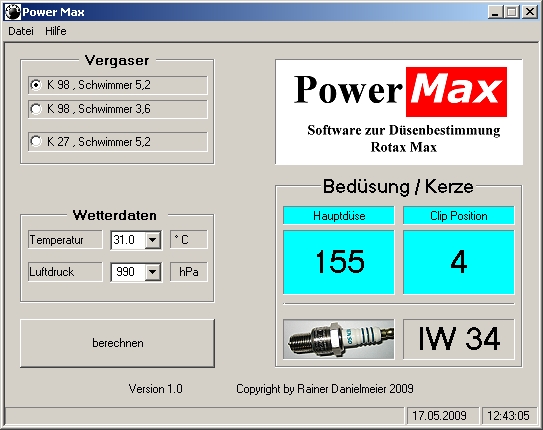The width and height of the screenshot is (543, 430).
Task: Click the °C unit label
Action: pyautogui.click(x=189, y=240)
